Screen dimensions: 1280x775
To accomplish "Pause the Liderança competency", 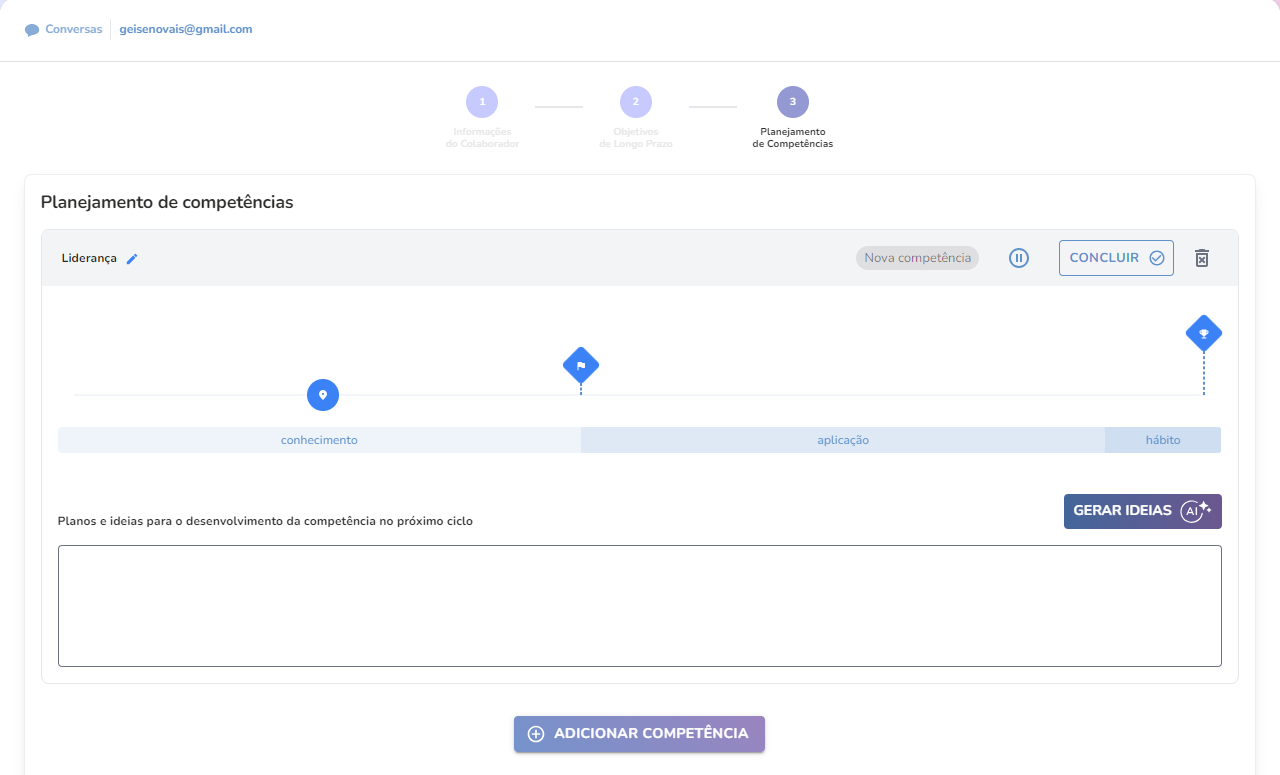I will click(1018, 258).
